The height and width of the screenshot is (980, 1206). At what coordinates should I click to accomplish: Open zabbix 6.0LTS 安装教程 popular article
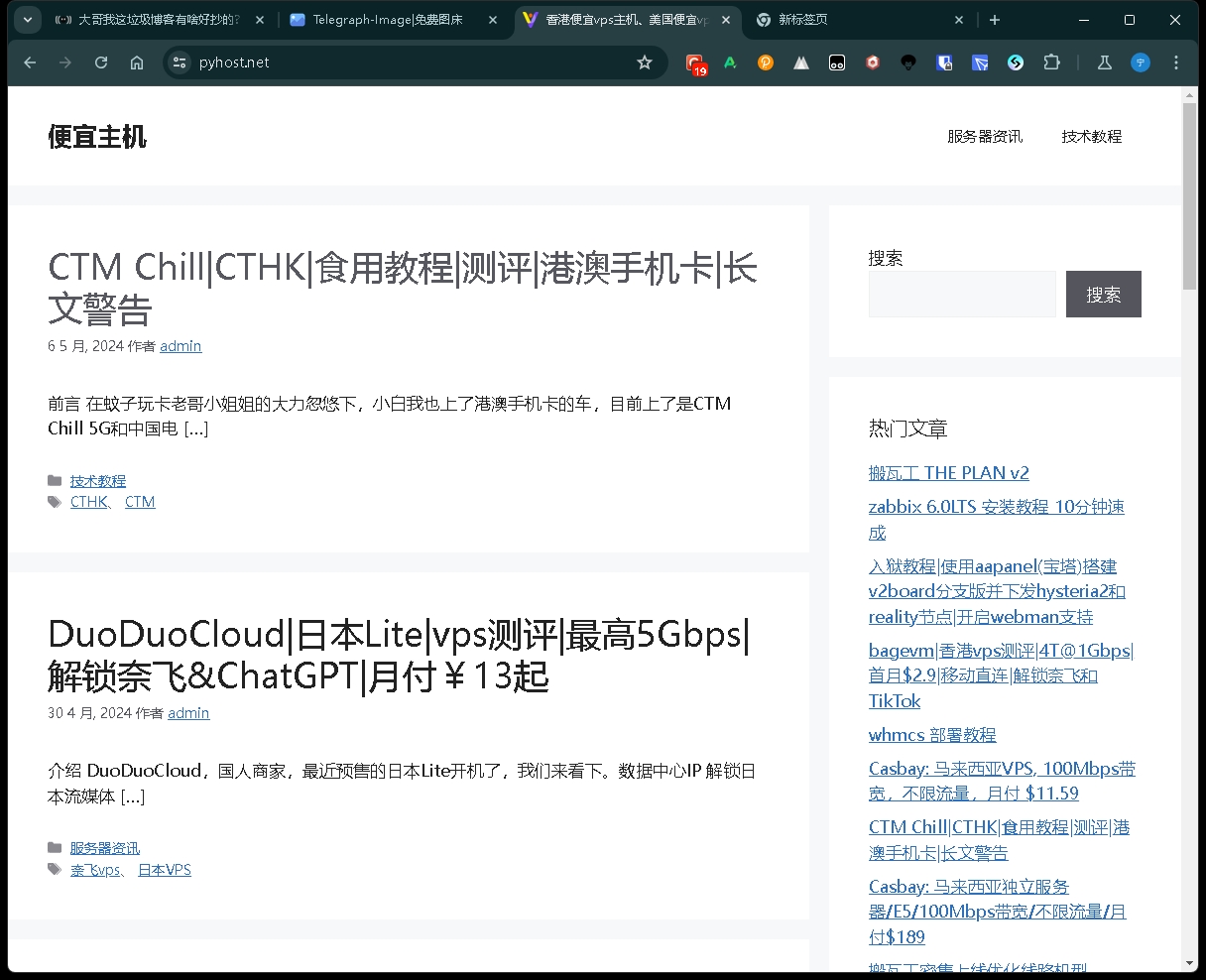coord(997,520)
